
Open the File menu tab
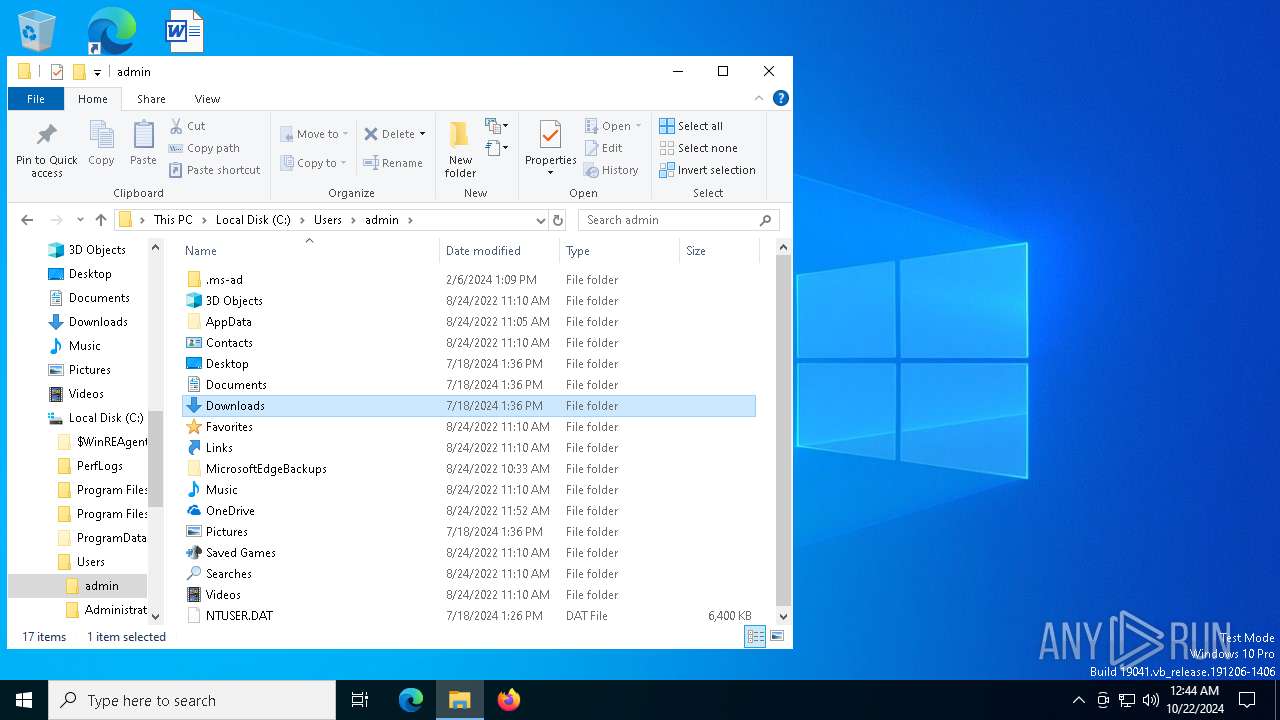(x=36, y=99)
